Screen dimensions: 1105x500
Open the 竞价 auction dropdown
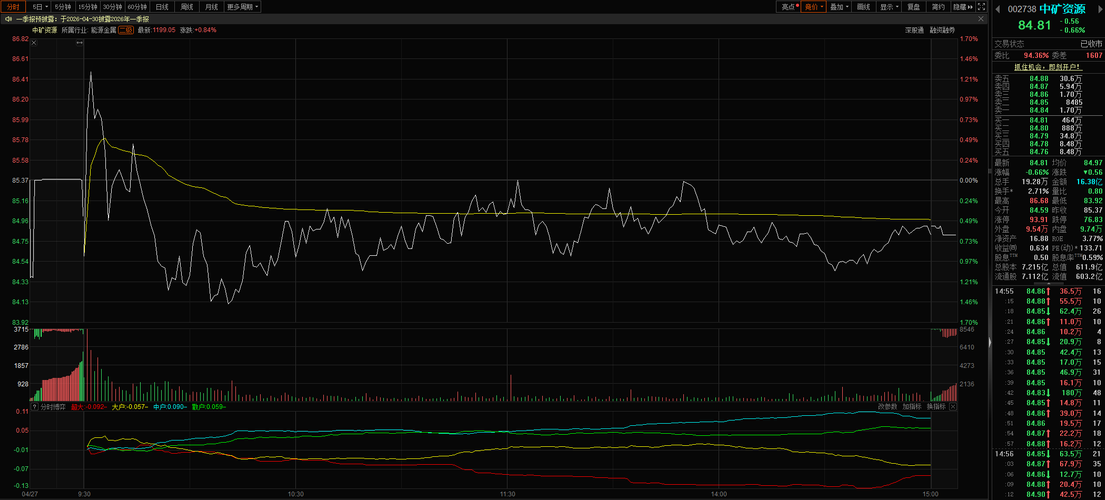813,6
